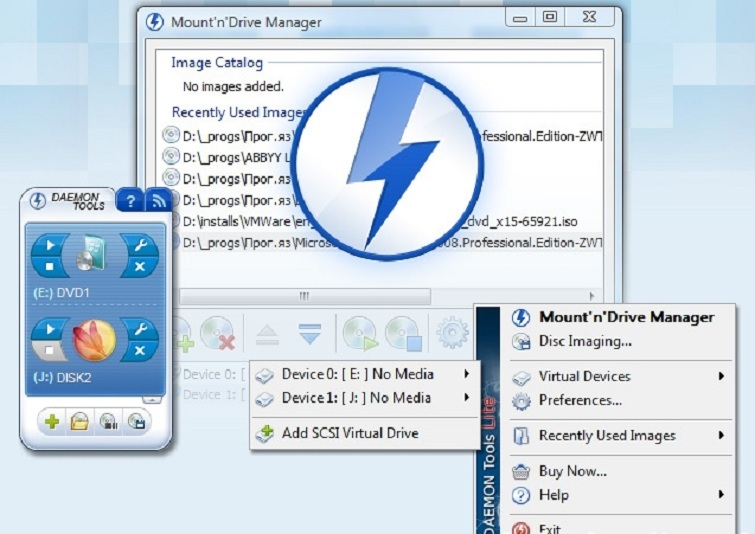Select Add SCSI Virtual Drive
Image resolution: width=755 pixels, height=534 pixels.
click(x=349, y=433)
